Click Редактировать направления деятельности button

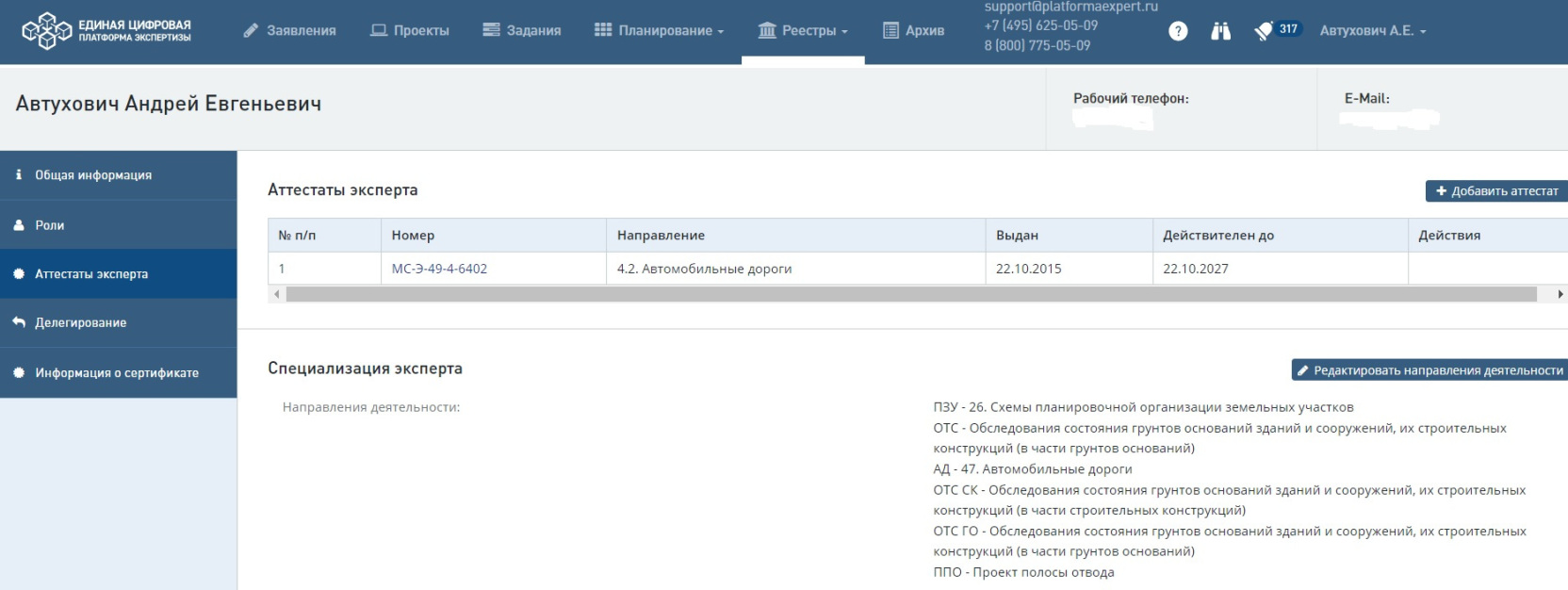click(1429, 370)
